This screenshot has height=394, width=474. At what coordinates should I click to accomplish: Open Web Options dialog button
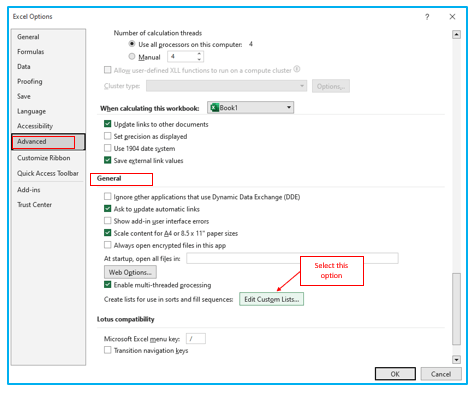click(x=130, y=272)
